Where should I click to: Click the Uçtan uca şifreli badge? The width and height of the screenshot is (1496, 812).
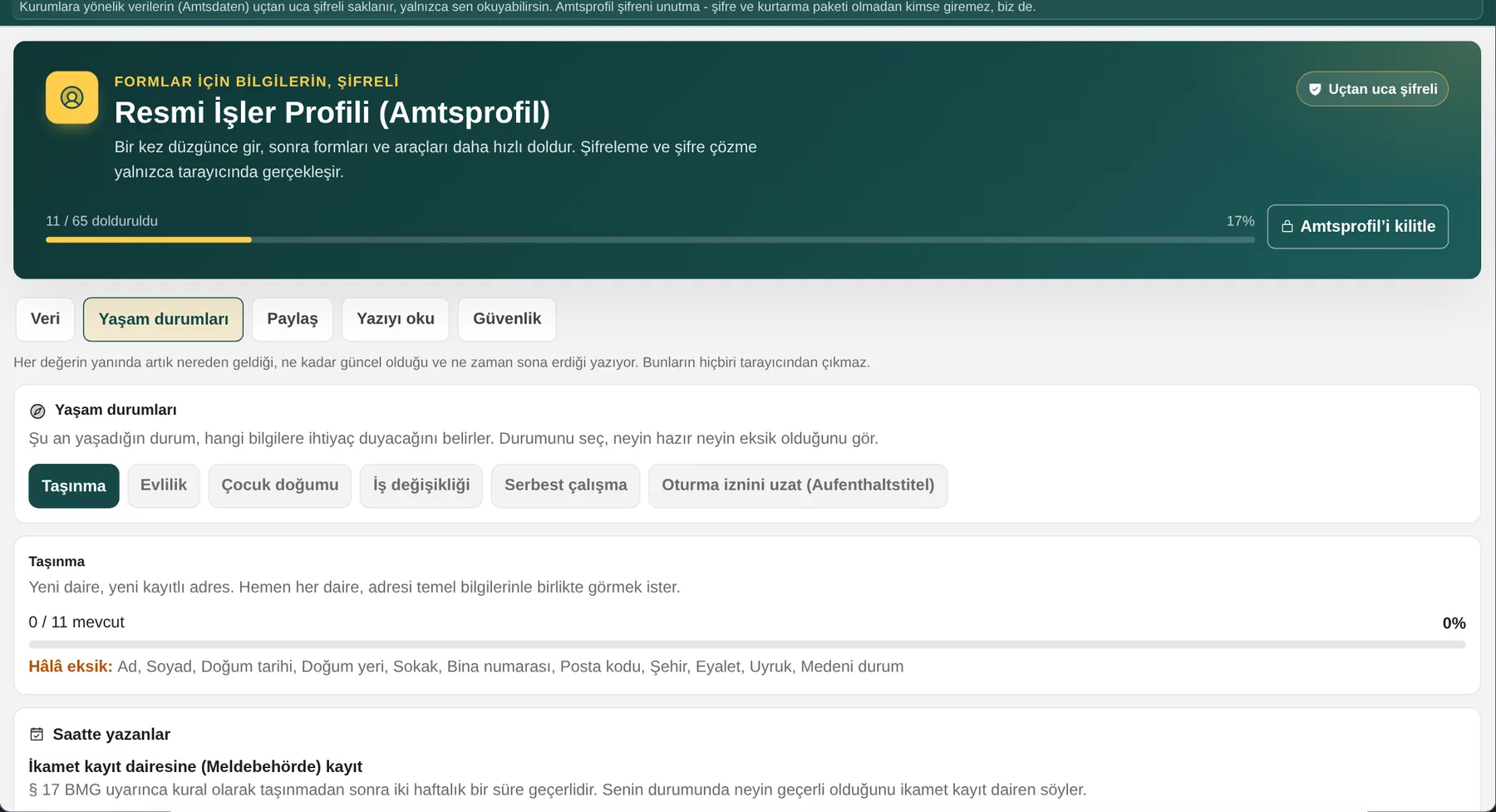click(x=1372, y=89)
